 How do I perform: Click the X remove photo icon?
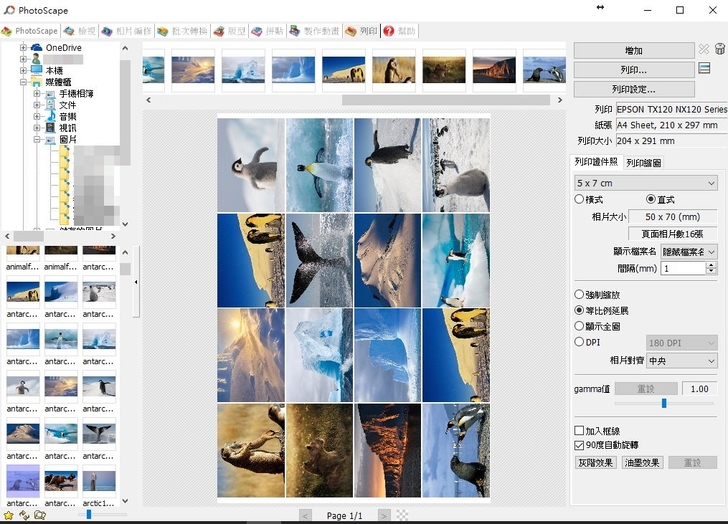[704, 49]
